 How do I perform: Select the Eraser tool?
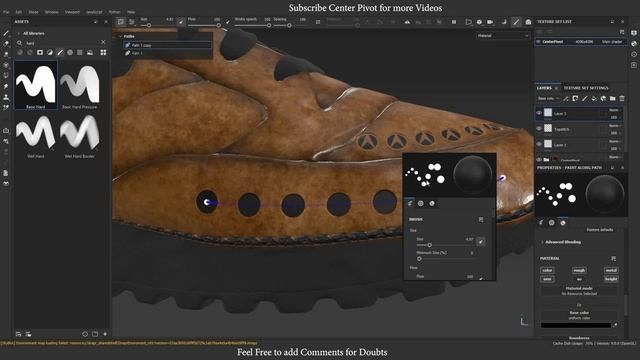point(6,44)
